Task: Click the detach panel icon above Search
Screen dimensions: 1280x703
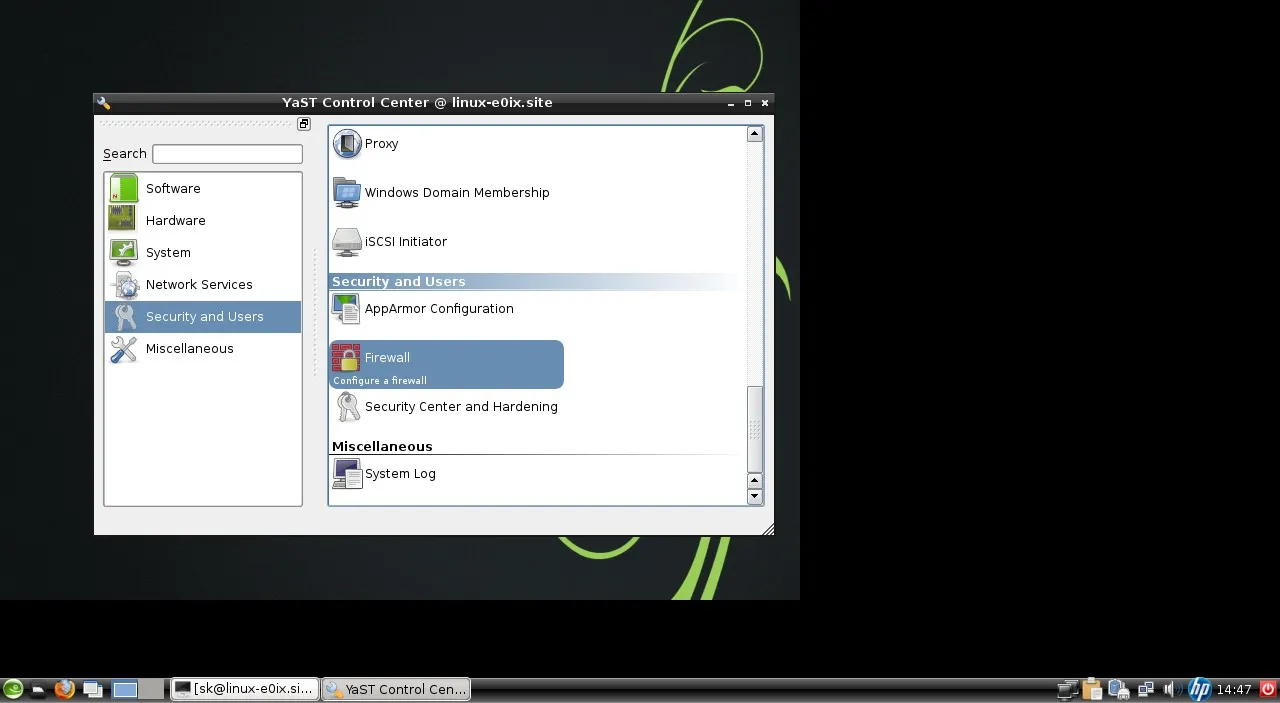Action: (x=304, y=124)
